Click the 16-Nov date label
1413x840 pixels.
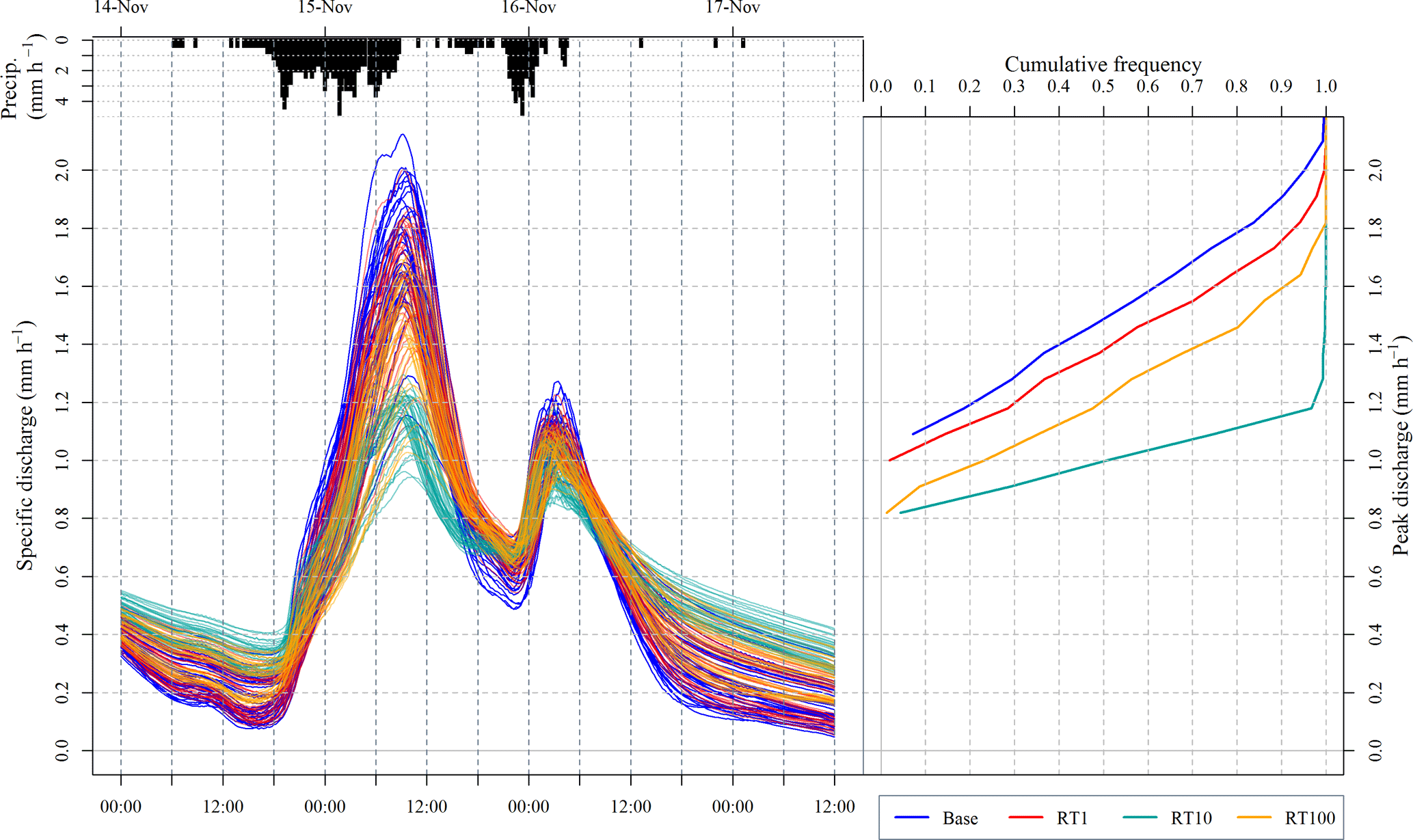(528, 8)
